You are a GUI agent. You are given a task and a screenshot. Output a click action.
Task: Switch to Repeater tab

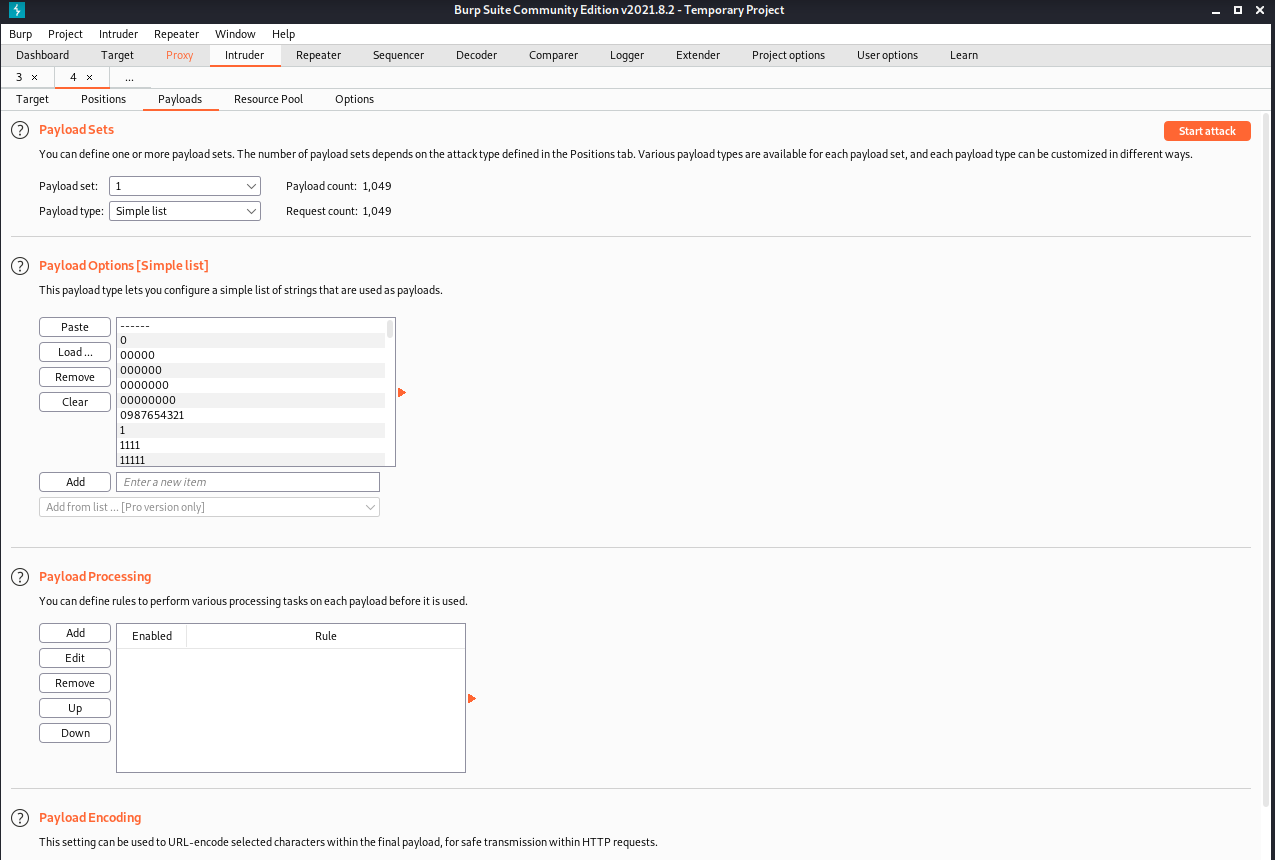319,55
